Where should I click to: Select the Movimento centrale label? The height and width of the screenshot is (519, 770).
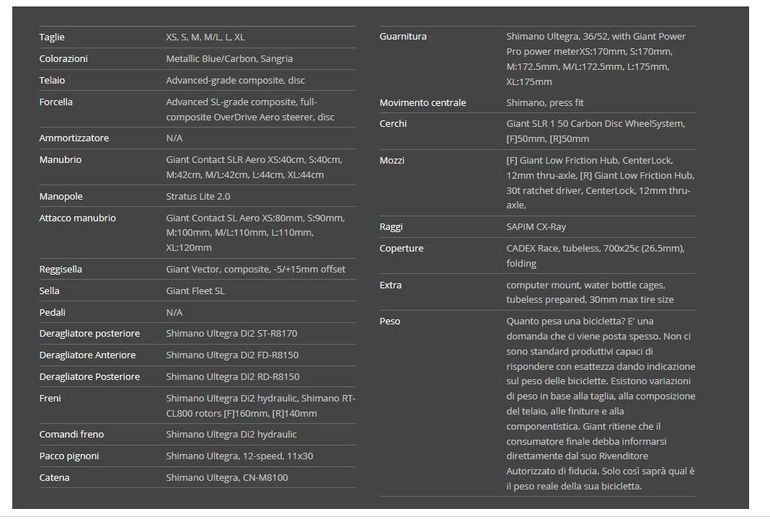click(x=423, y=103)
